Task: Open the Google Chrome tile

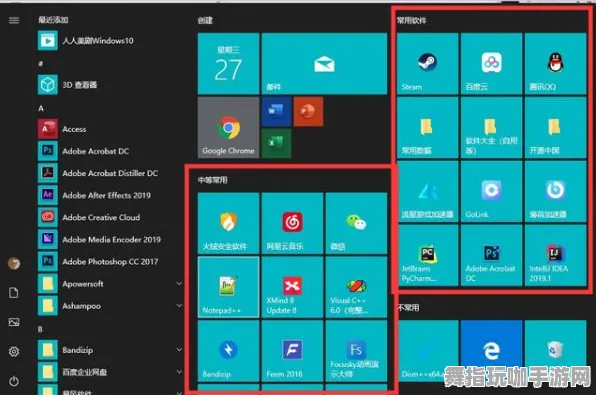Action: pos(228,127)
